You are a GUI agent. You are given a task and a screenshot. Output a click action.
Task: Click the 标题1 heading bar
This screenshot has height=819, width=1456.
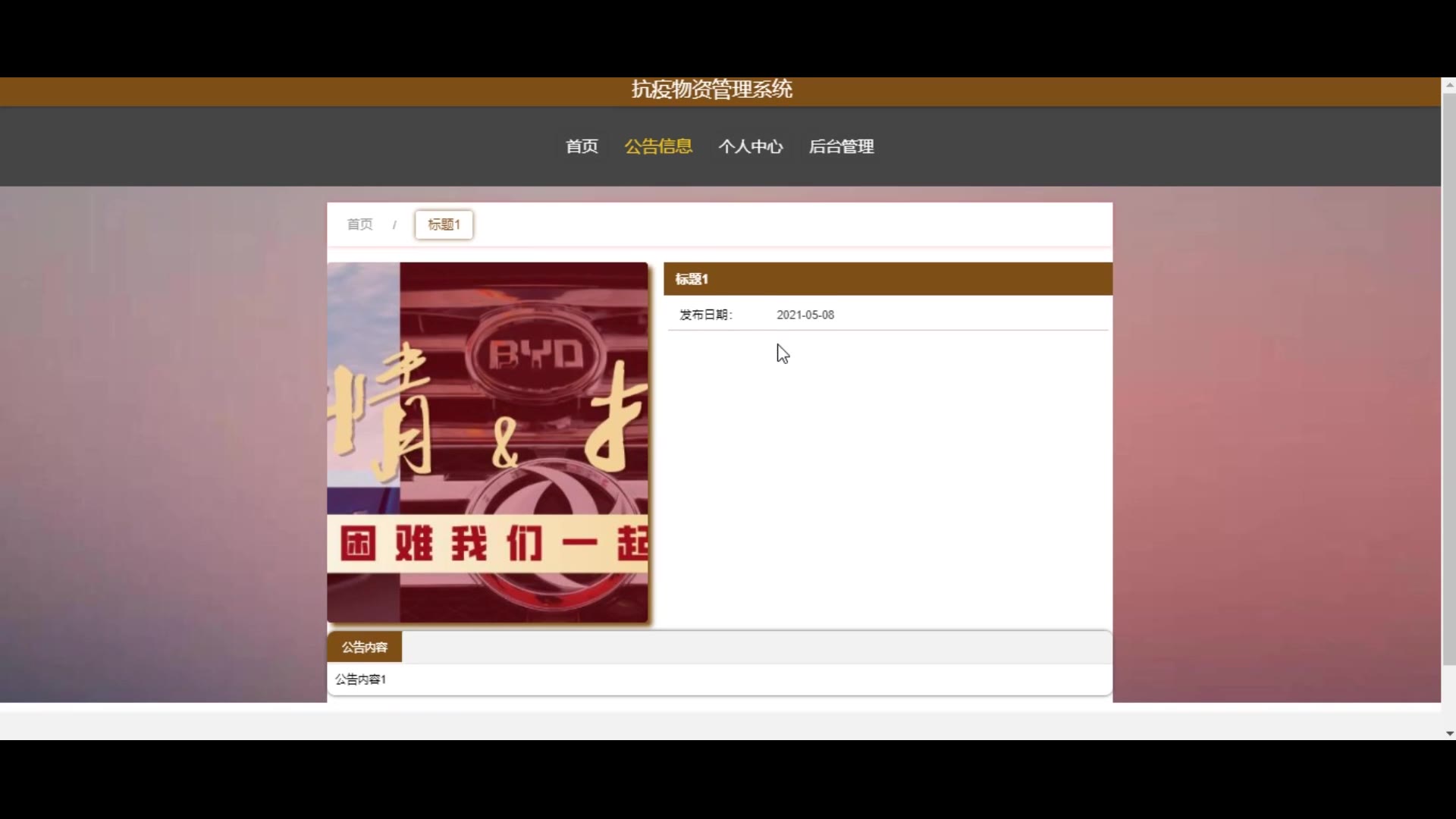(888, 279)
